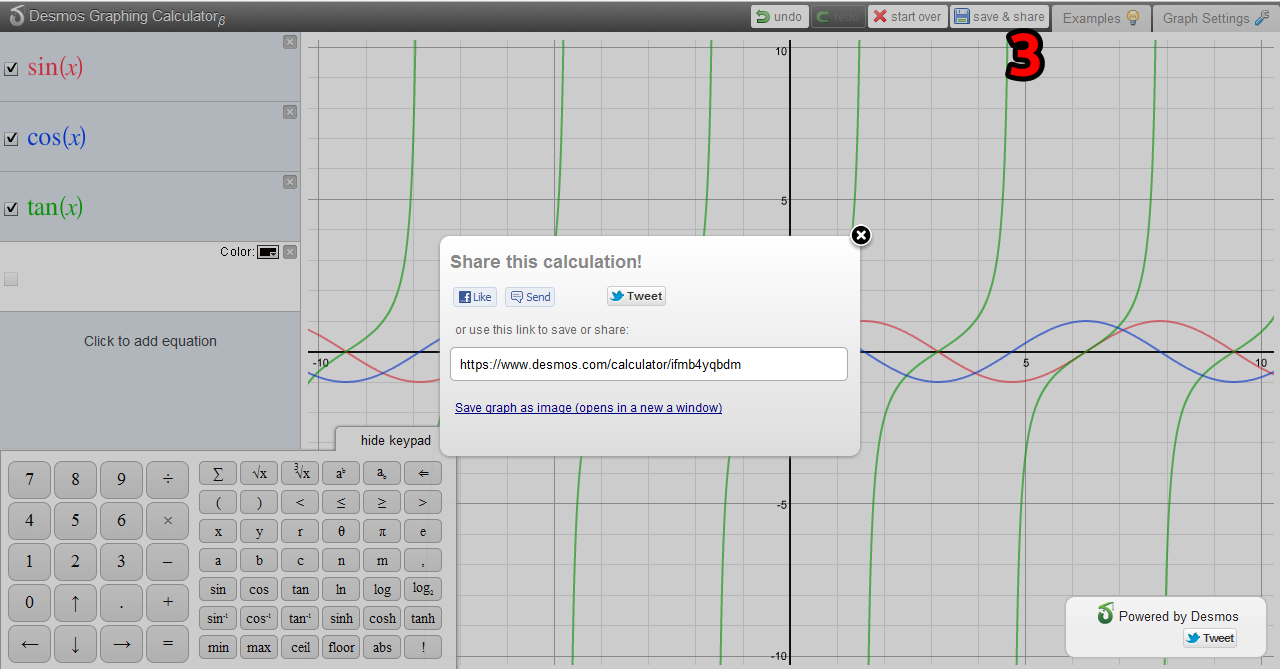Toggle visibility of tan(x) graph

(11, 209)
